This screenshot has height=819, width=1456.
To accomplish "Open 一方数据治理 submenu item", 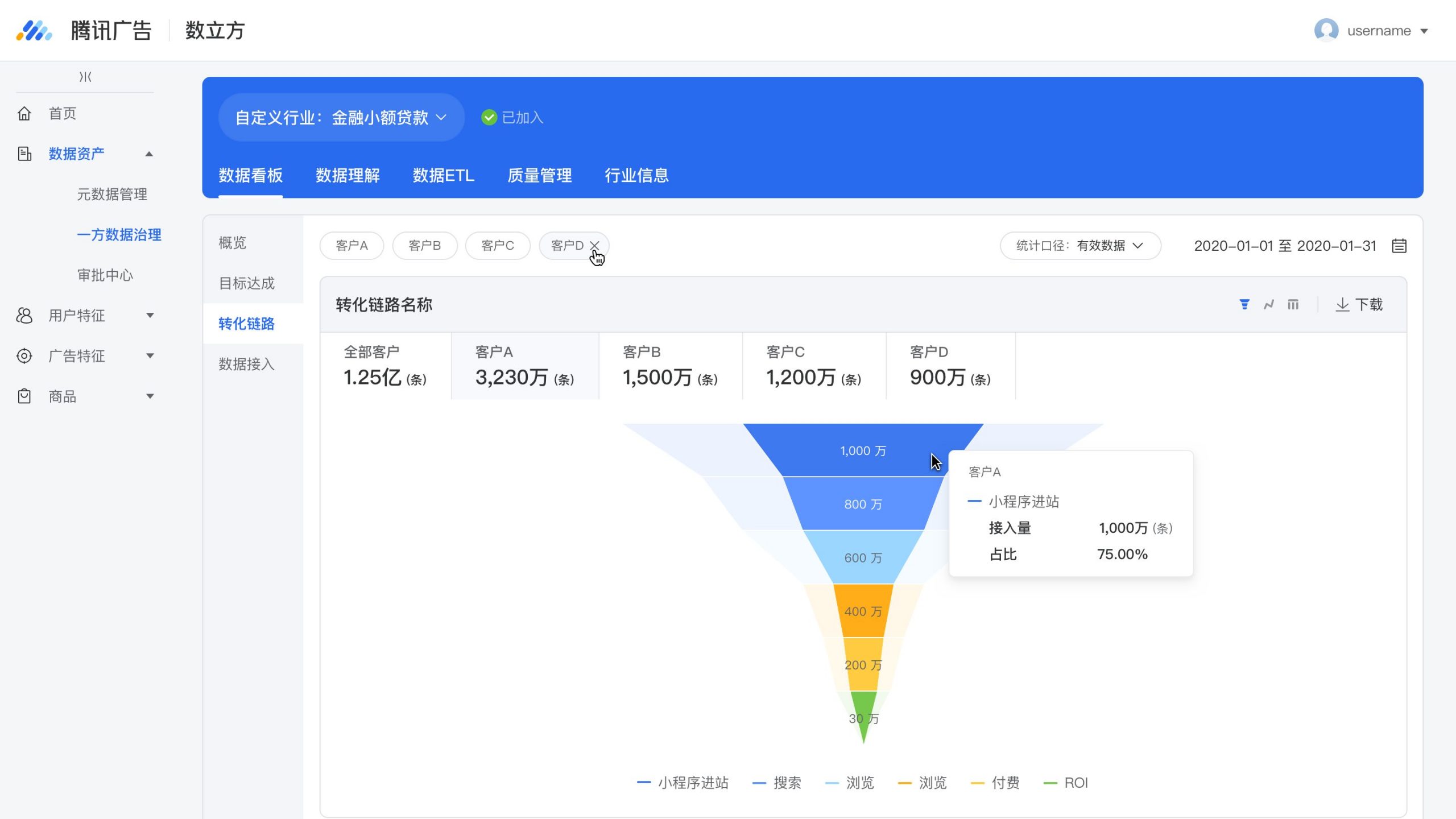I will (x=119, y=235).
